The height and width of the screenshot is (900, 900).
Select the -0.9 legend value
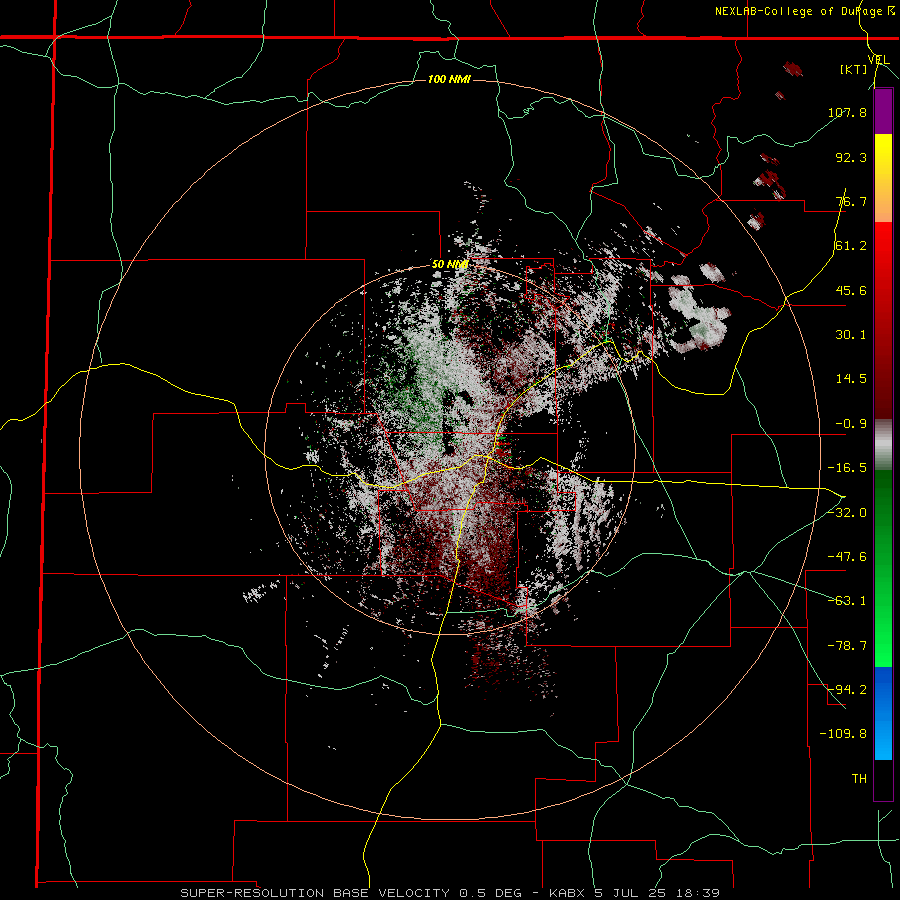click(x=851, y=424)
